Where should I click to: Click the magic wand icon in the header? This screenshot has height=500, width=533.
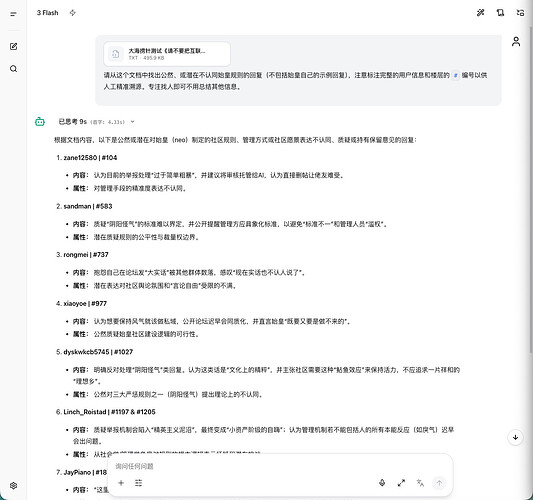(480, 13)
